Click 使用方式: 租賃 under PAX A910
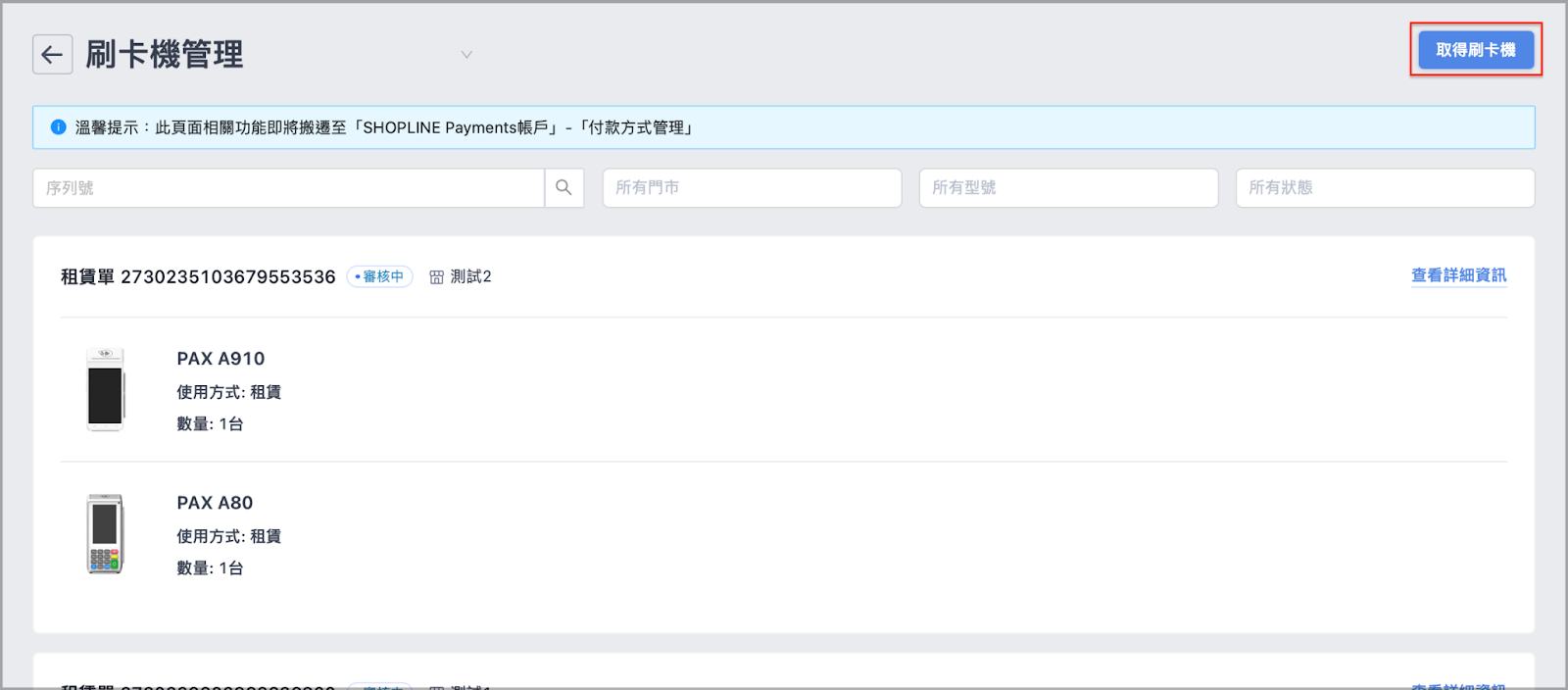The width and height of the screenshot is (1568, 690). 228,392
